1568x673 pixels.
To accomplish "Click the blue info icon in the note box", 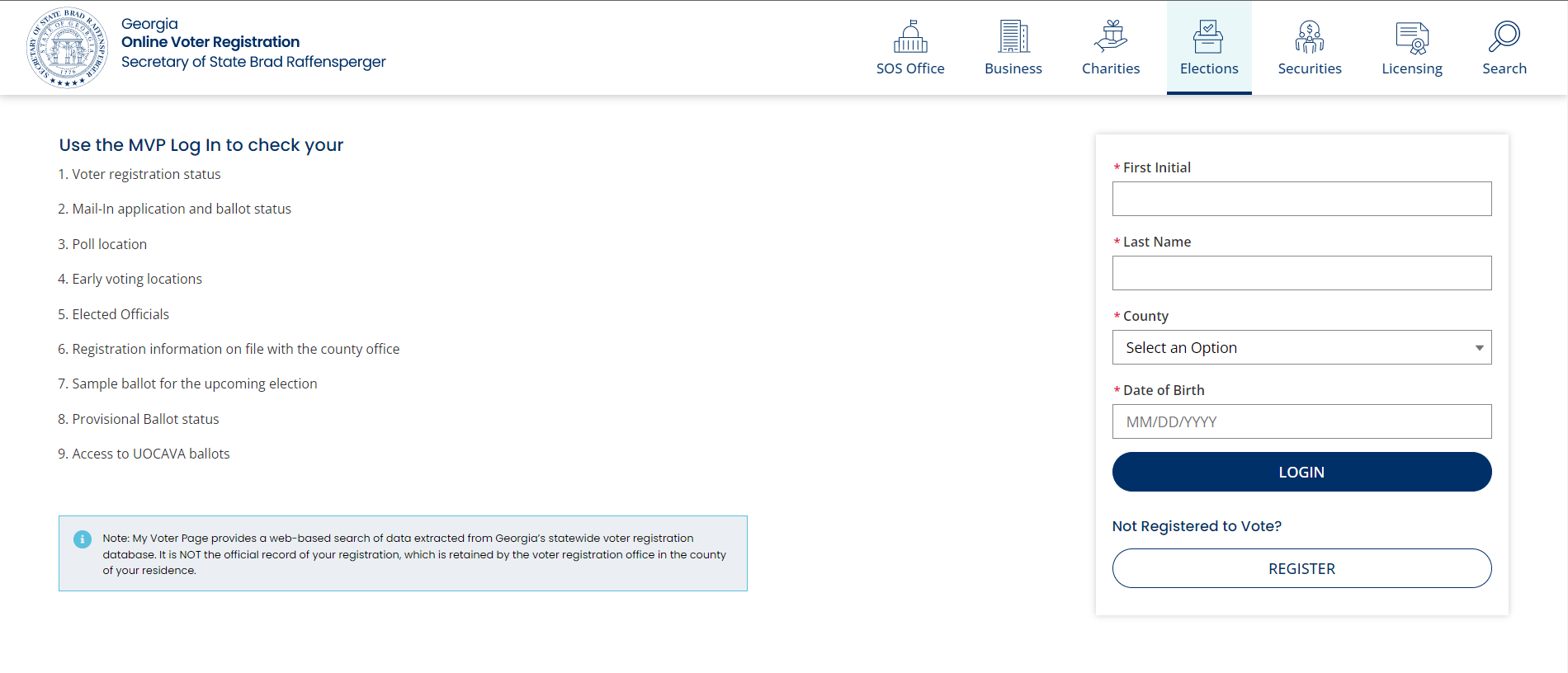I will point(83,539).
